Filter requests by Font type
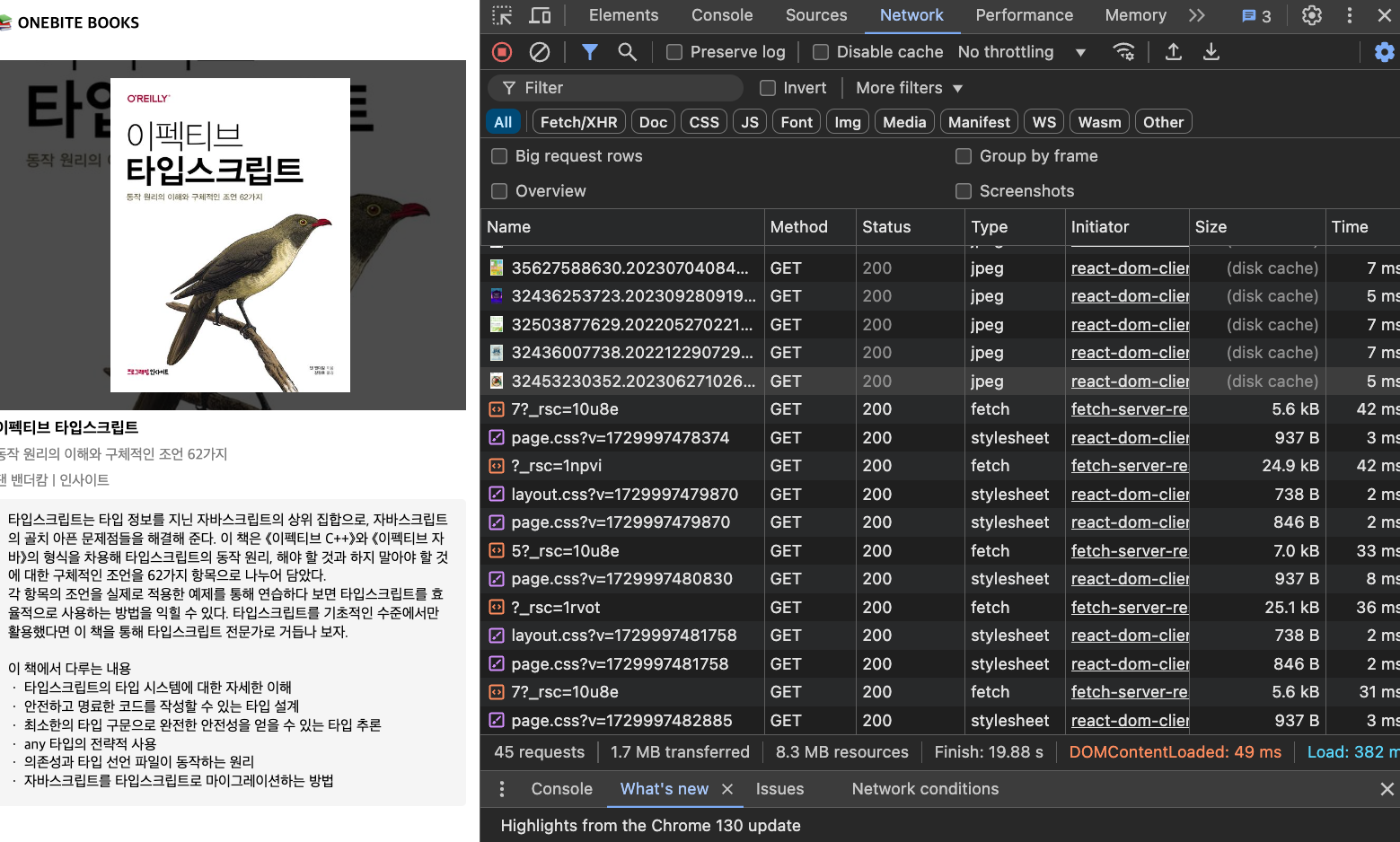Viewport: 1400px width, 842px height. [x=797, y=122]
